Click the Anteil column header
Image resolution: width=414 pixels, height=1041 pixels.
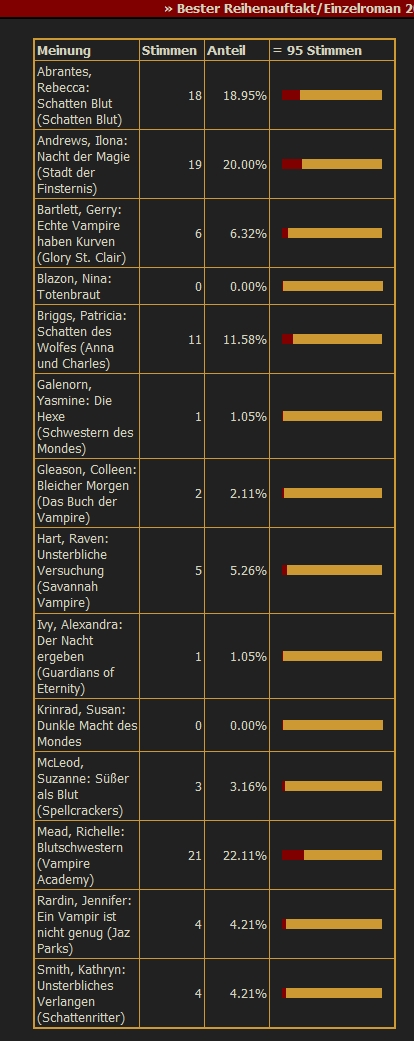pyautogui.click(x=226, y=50)
